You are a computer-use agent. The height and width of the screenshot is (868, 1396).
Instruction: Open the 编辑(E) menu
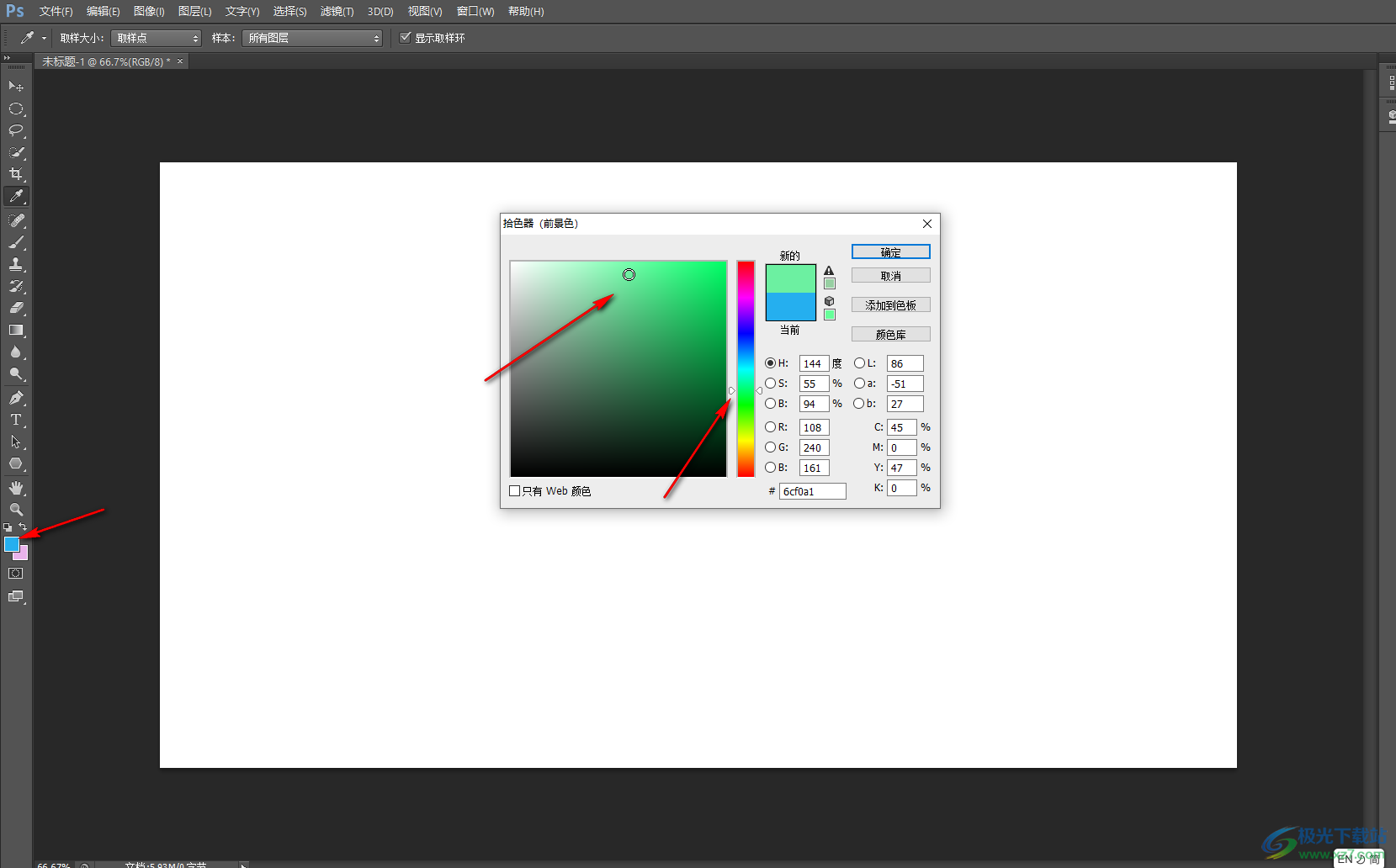(103, 12)
